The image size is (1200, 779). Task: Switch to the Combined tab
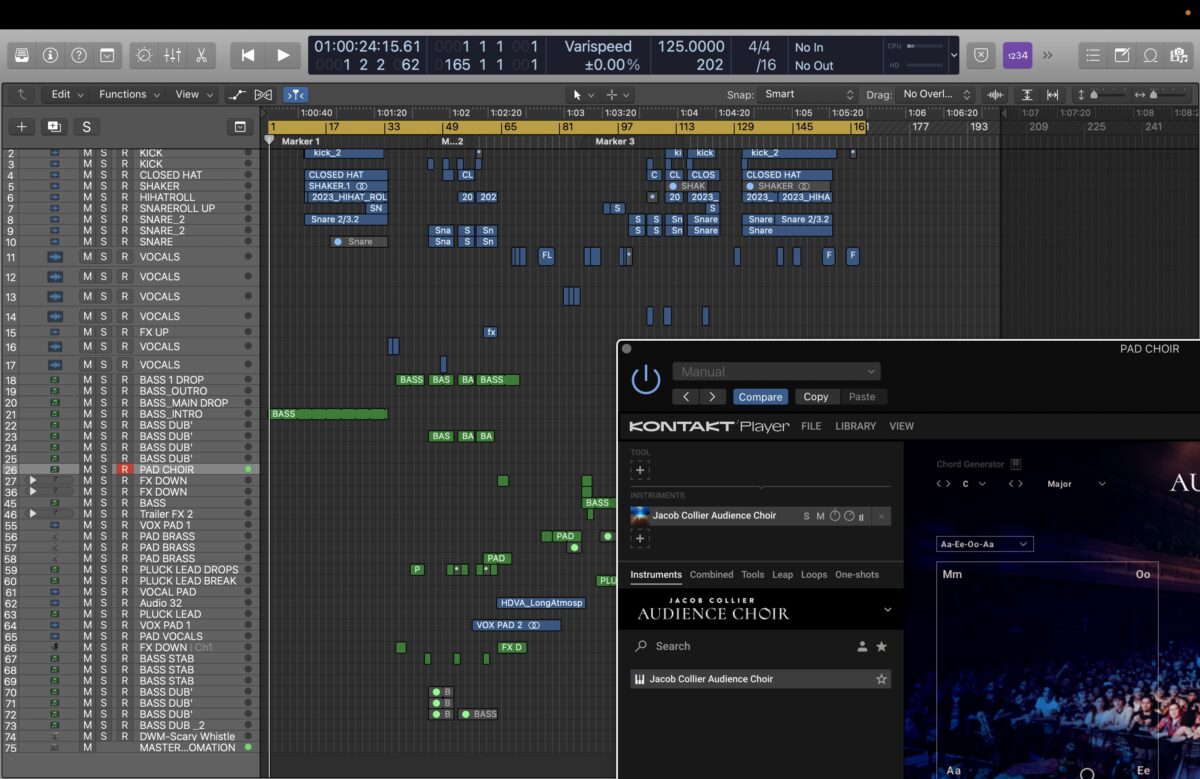(711, 575)
